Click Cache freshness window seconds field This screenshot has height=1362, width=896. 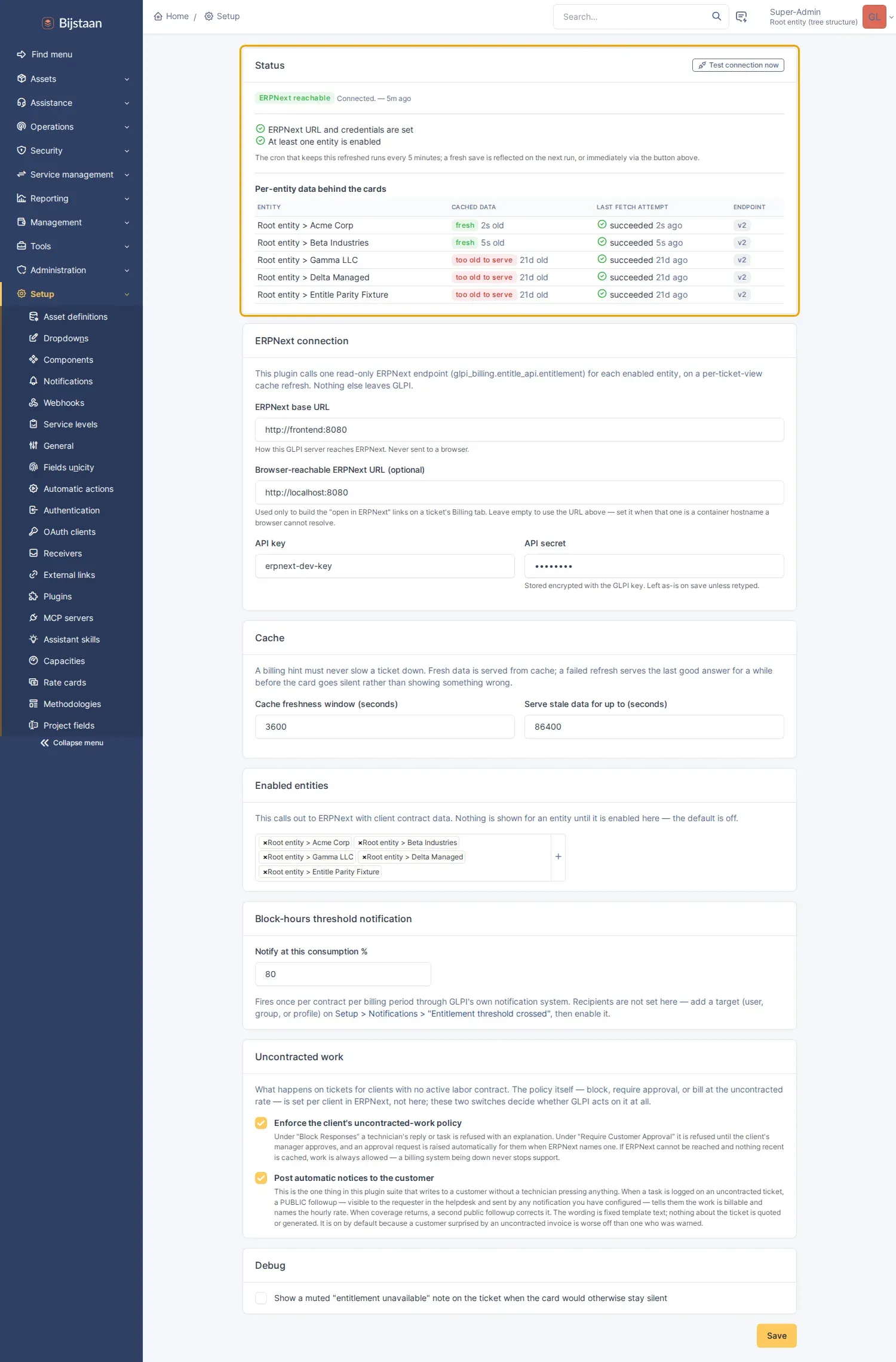point(385,727)
